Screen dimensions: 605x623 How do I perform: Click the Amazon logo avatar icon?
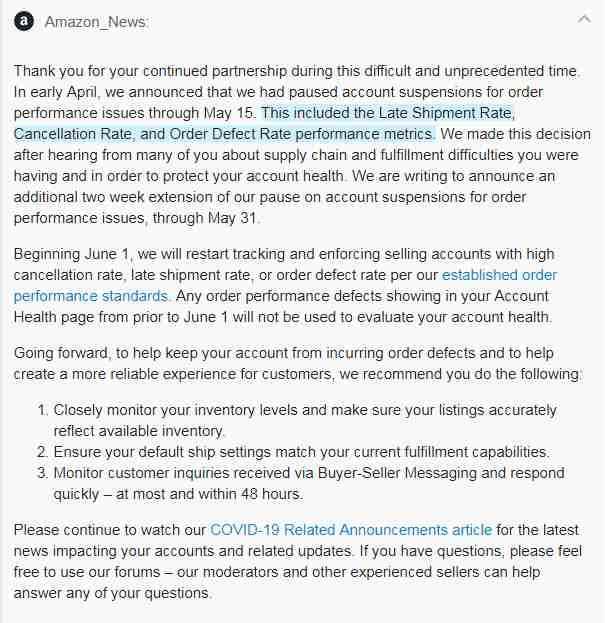point(24,21)
